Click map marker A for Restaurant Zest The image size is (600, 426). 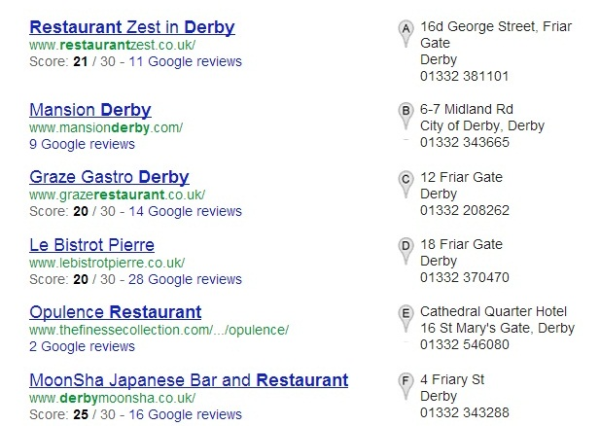pyautogui.click(x=406, y=33)
